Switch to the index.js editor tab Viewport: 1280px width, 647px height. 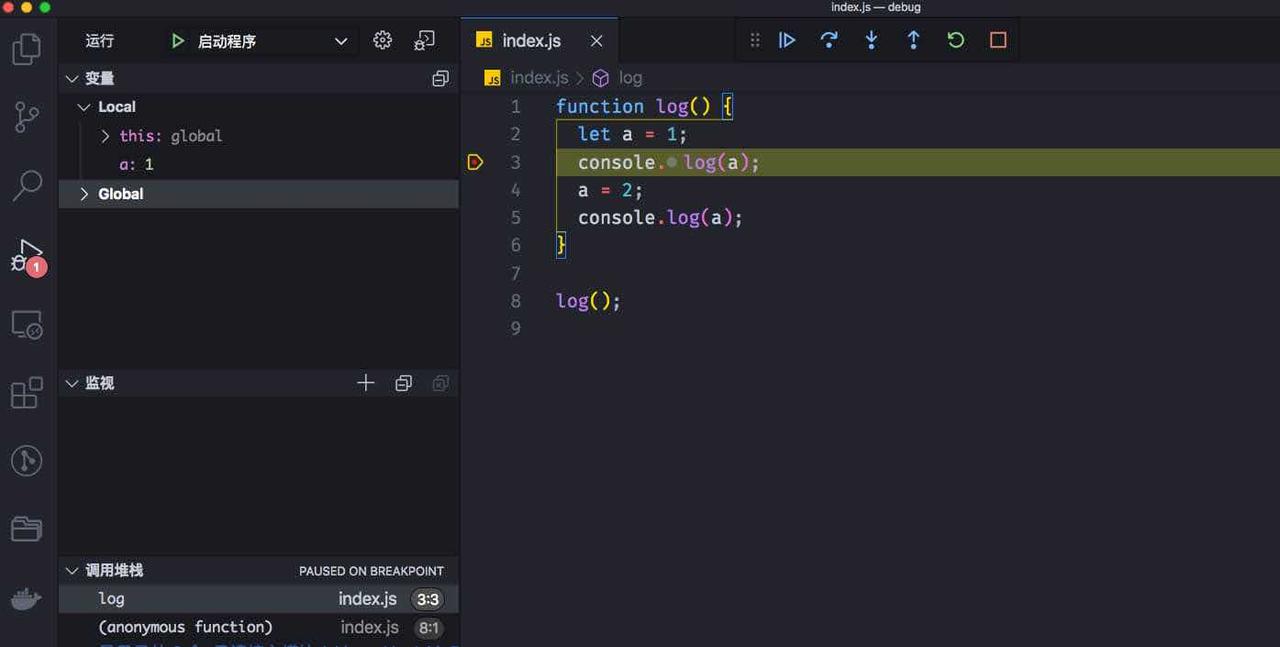click(530, 40)
